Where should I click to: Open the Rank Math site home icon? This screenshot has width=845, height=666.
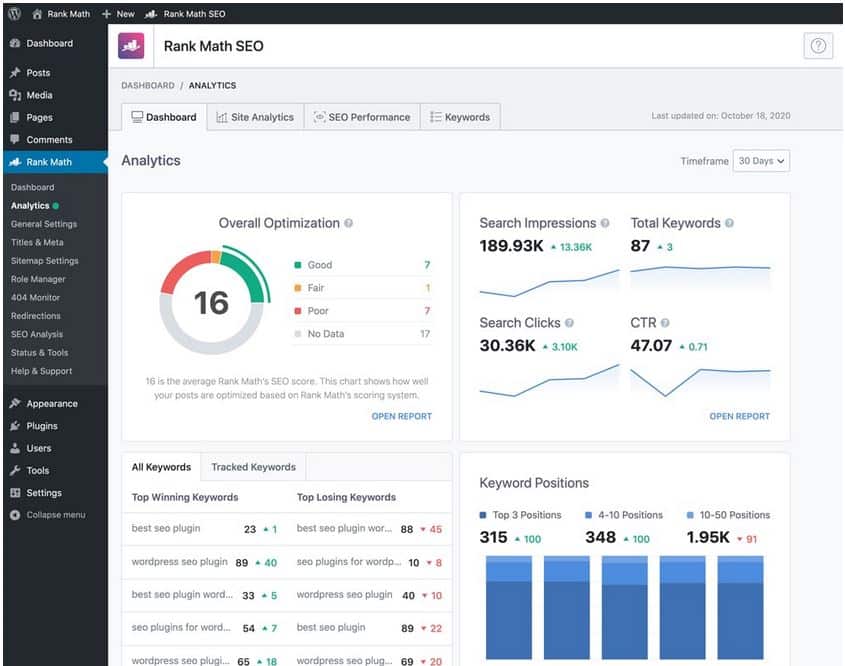tap(37, 14)
